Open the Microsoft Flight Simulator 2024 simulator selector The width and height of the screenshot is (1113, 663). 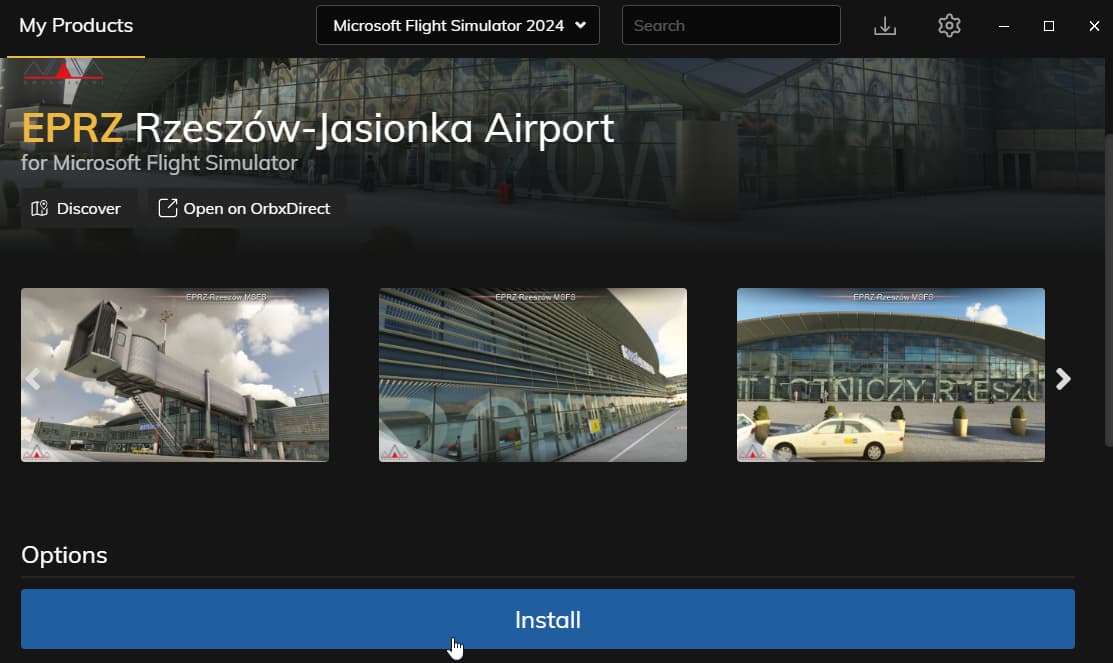click(457, 25)
